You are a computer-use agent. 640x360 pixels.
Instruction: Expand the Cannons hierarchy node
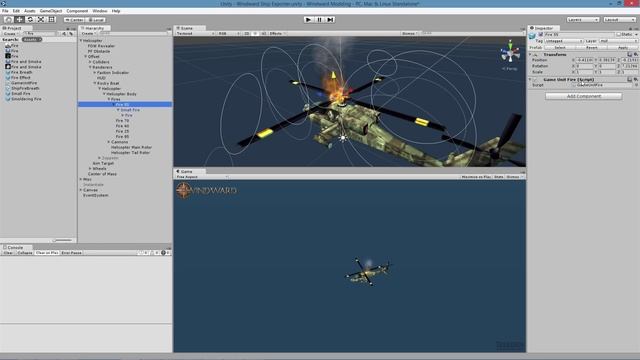click(x=109, y=142)
